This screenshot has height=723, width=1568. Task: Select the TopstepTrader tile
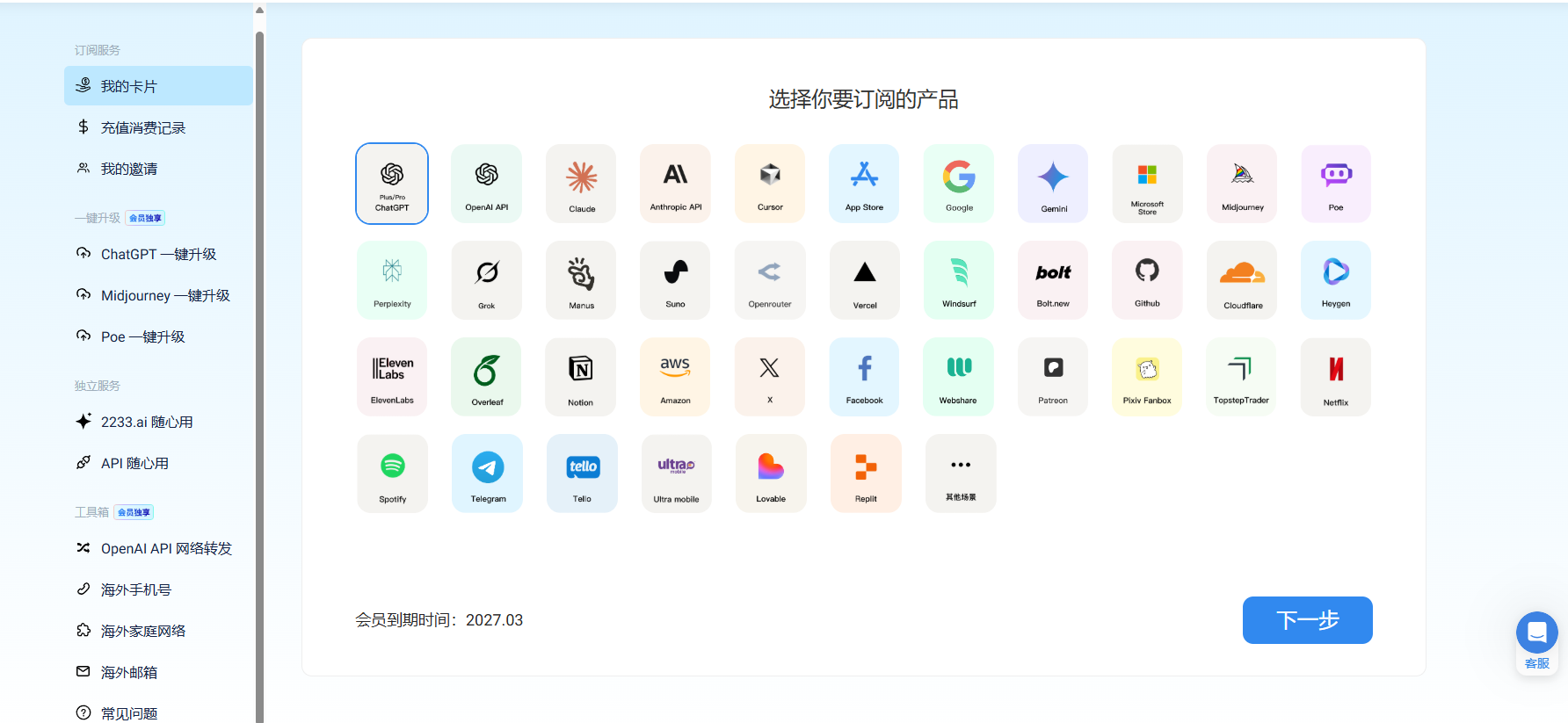1242,377
